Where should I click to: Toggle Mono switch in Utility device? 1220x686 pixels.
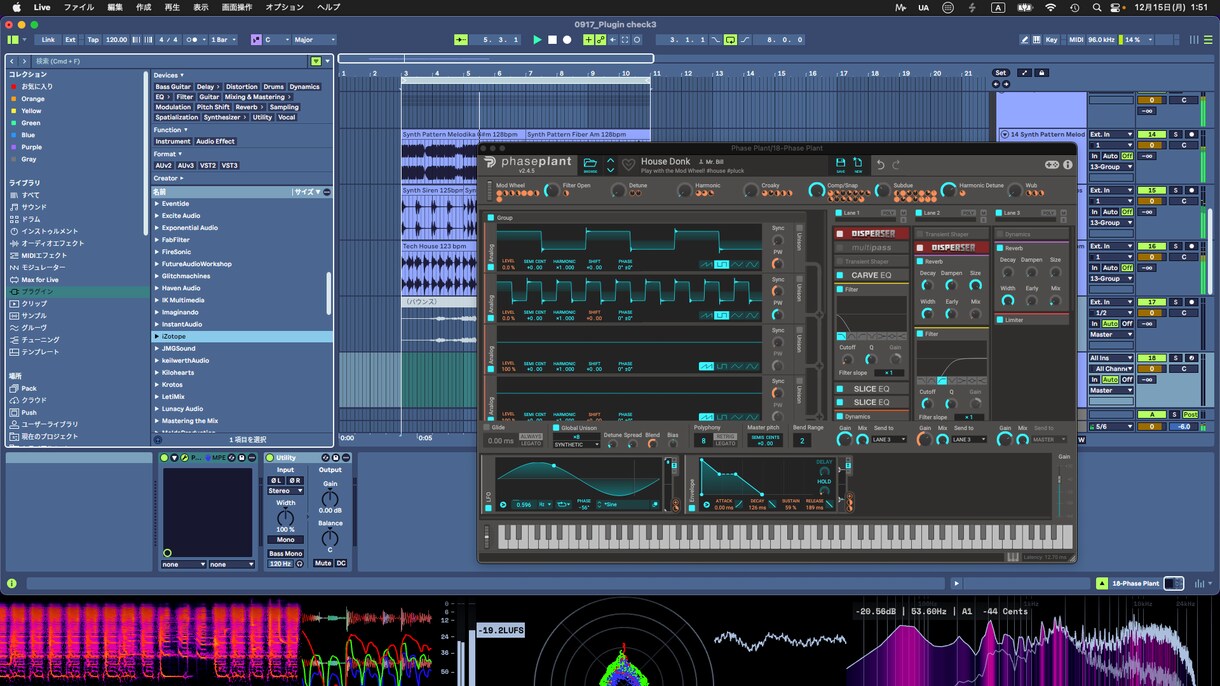pyautogui.click(x=285, y=539)
